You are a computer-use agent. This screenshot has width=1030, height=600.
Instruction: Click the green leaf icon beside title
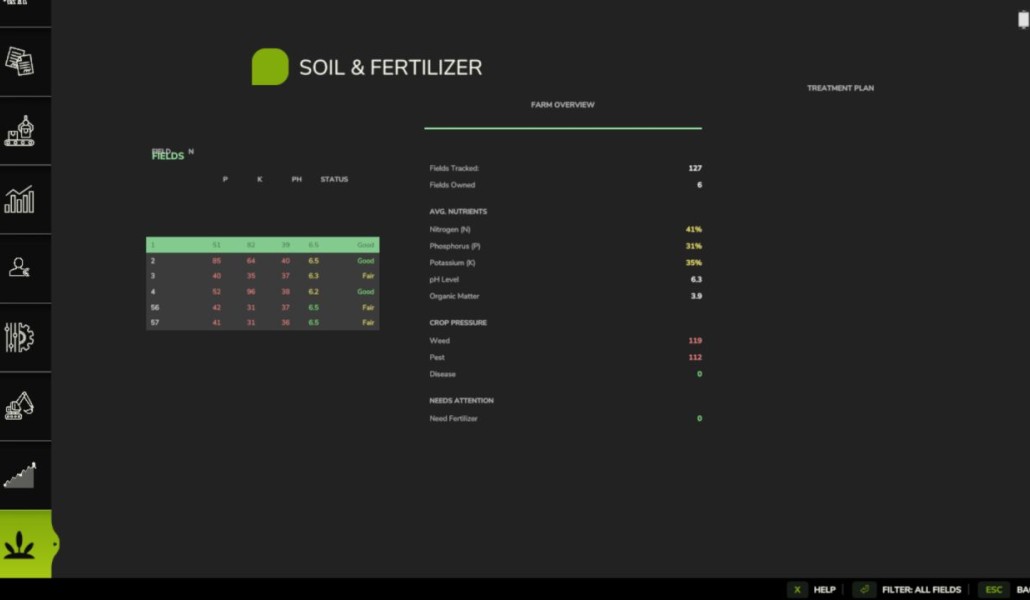pyautogui.click(x=270, y=66)
